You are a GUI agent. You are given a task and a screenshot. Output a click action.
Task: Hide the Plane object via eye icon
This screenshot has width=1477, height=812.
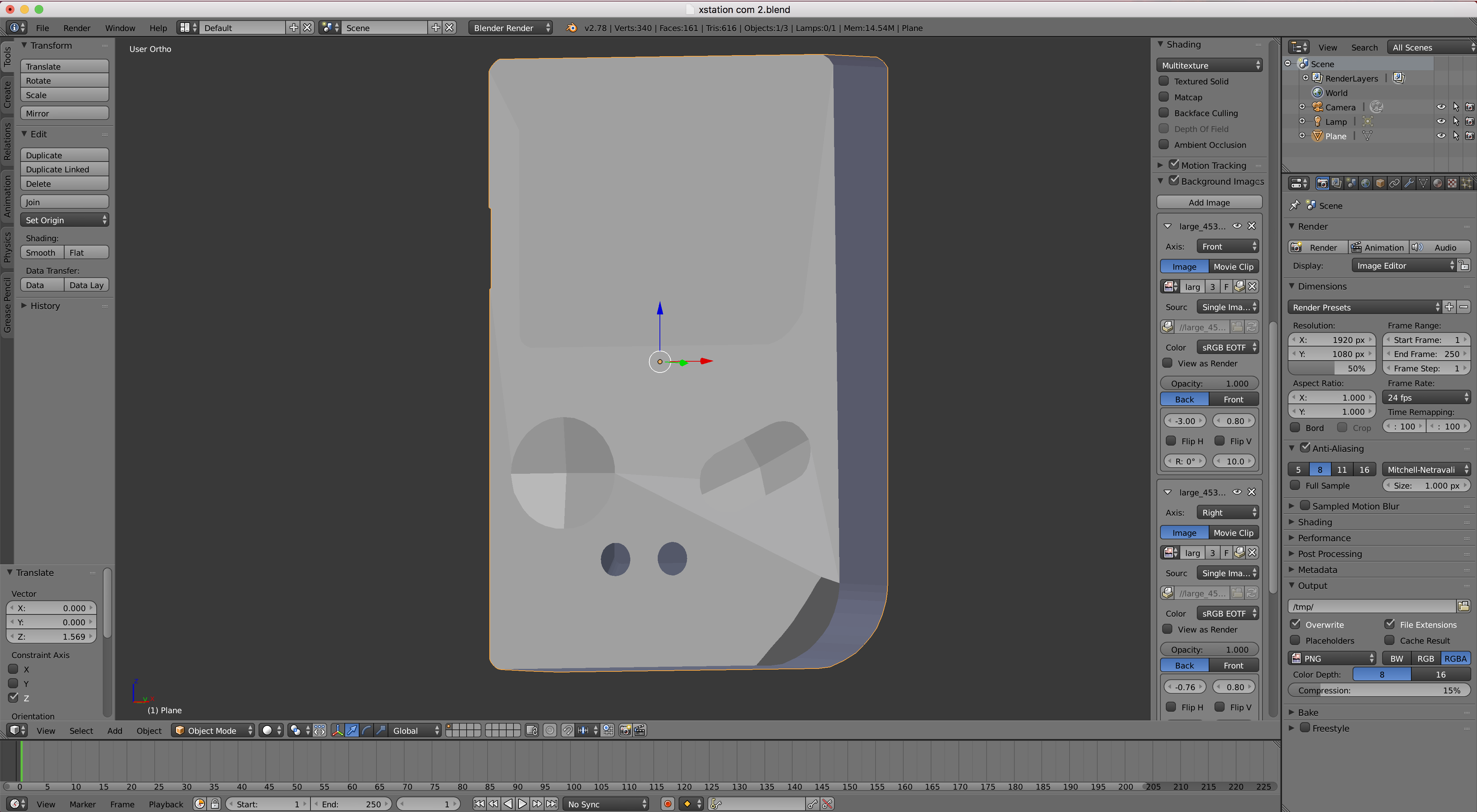click(1441, 136)
